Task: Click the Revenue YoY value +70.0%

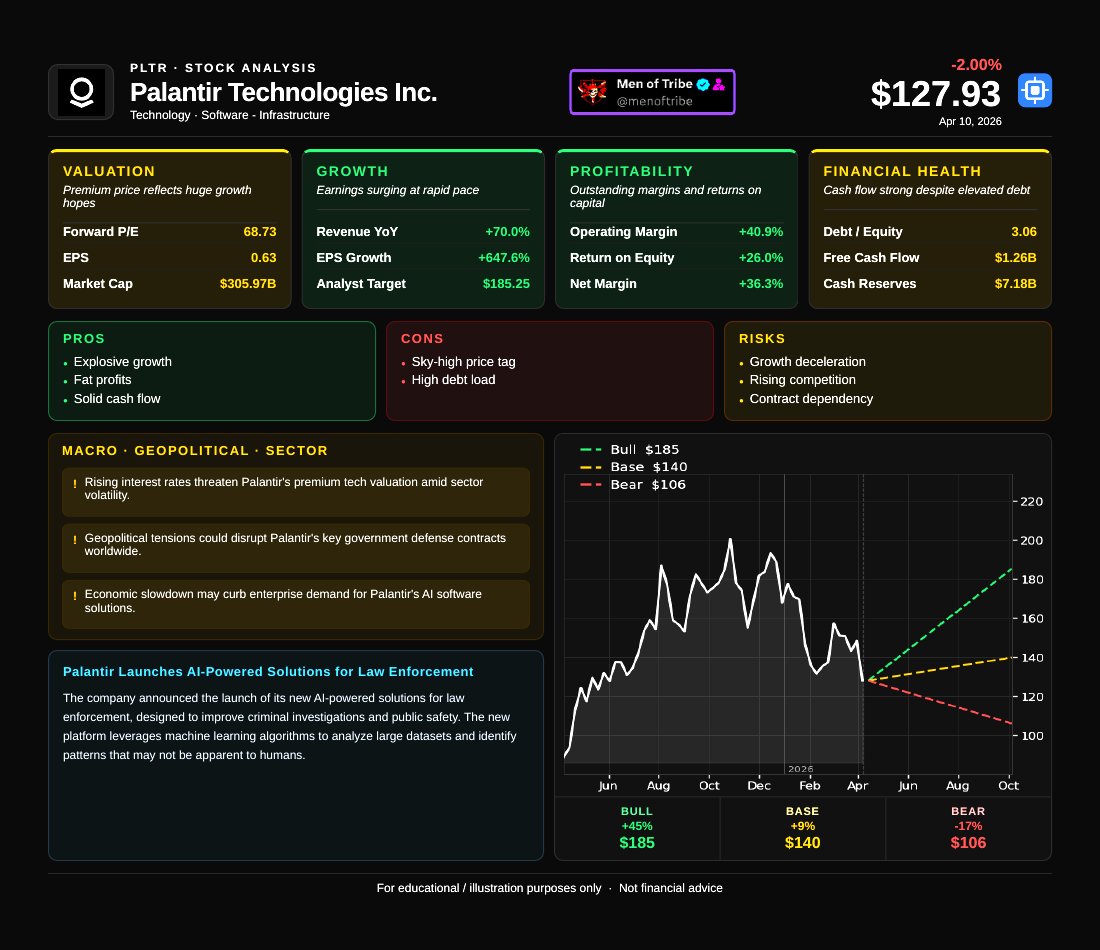Action: [507, 232]
